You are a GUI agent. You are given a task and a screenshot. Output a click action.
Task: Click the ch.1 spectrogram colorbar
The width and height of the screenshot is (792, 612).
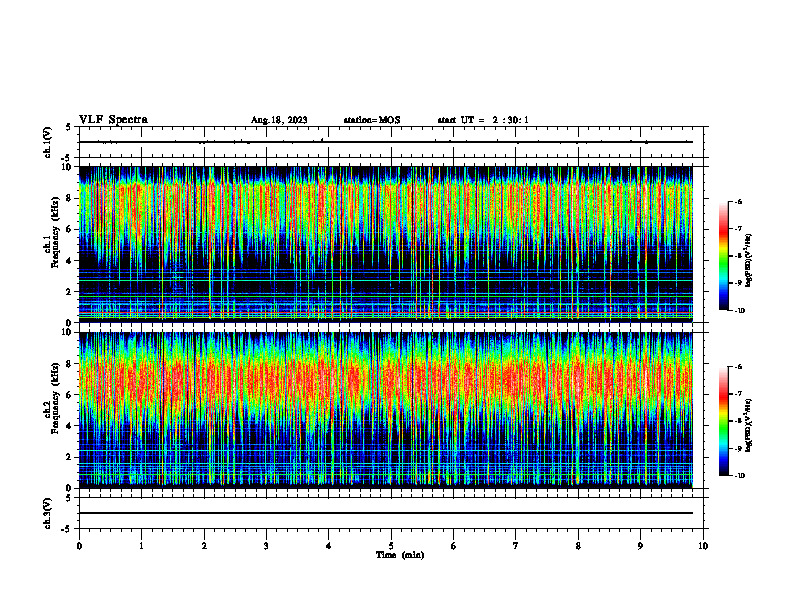[x=724, y=256]
